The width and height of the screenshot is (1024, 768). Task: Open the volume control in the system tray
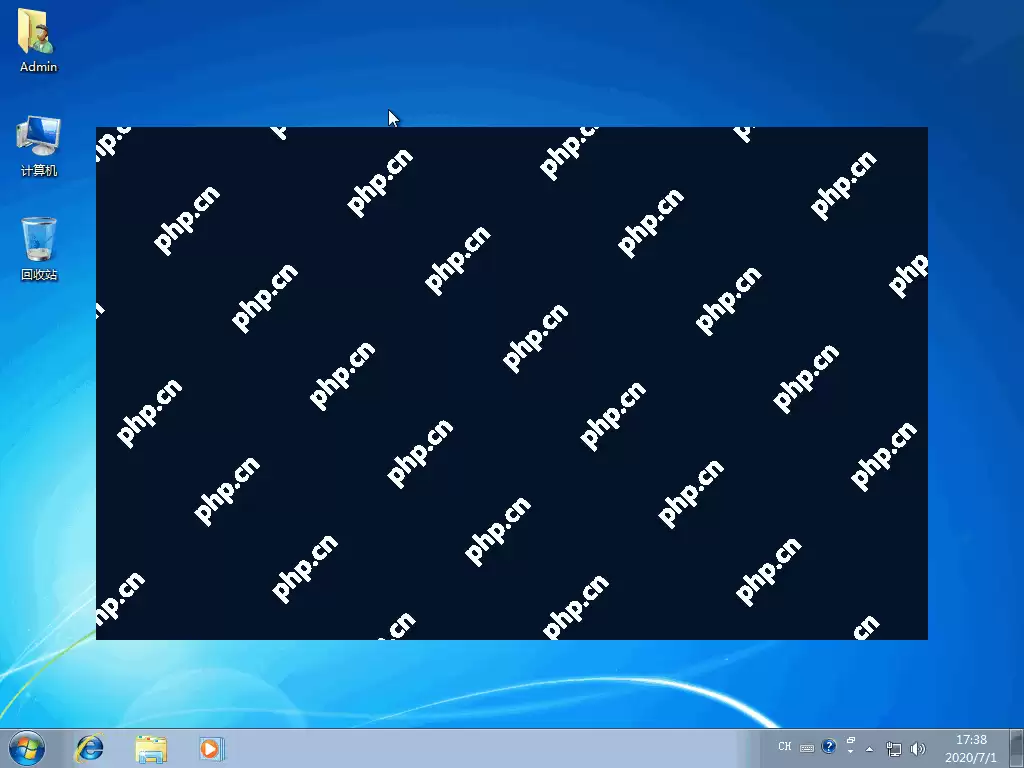point(918,748)
